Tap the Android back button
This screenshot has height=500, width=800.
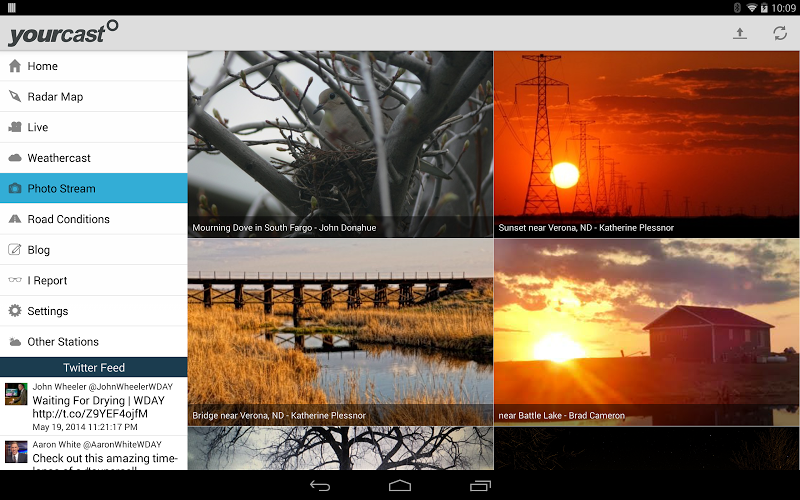pyautogui.click(x=320, y=486)
